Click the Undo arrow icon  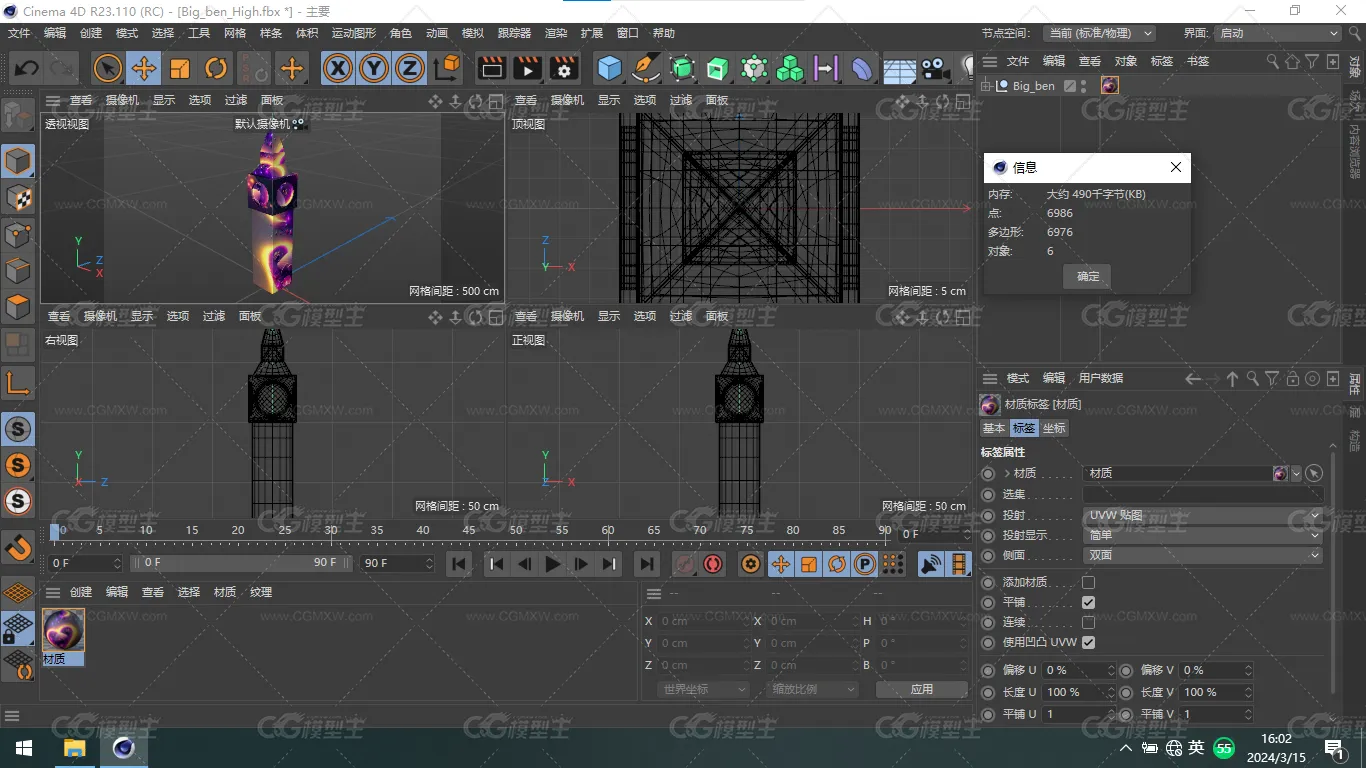[x=27, y=68]
